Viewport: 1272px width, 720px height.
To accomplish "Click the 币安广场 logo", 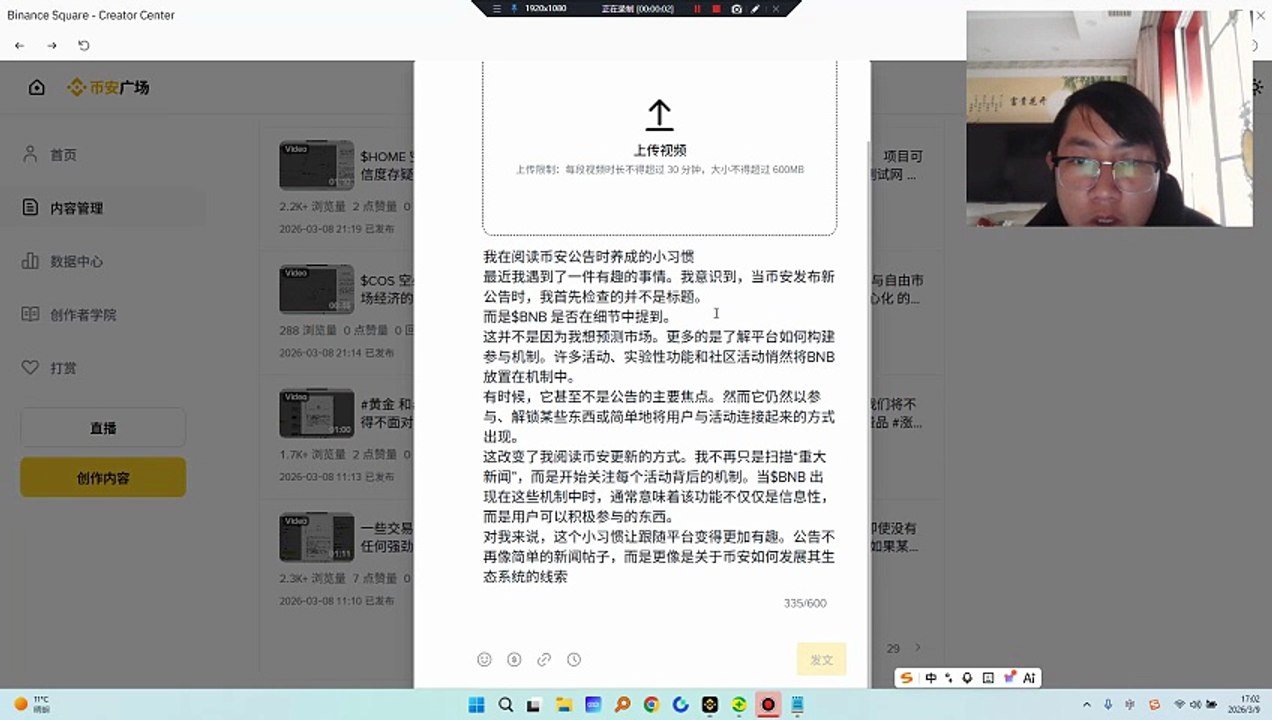I will 108,88.
